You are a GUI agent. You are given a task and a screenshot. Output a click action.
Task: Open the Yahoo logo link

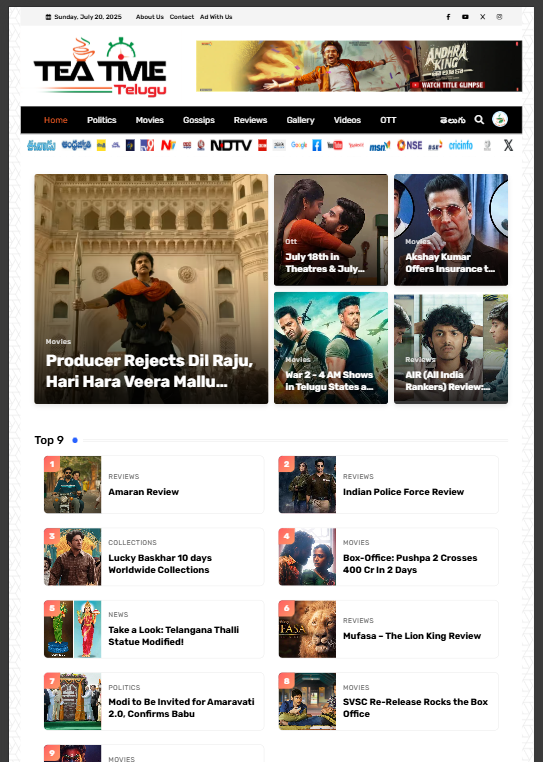click(356, 145)
